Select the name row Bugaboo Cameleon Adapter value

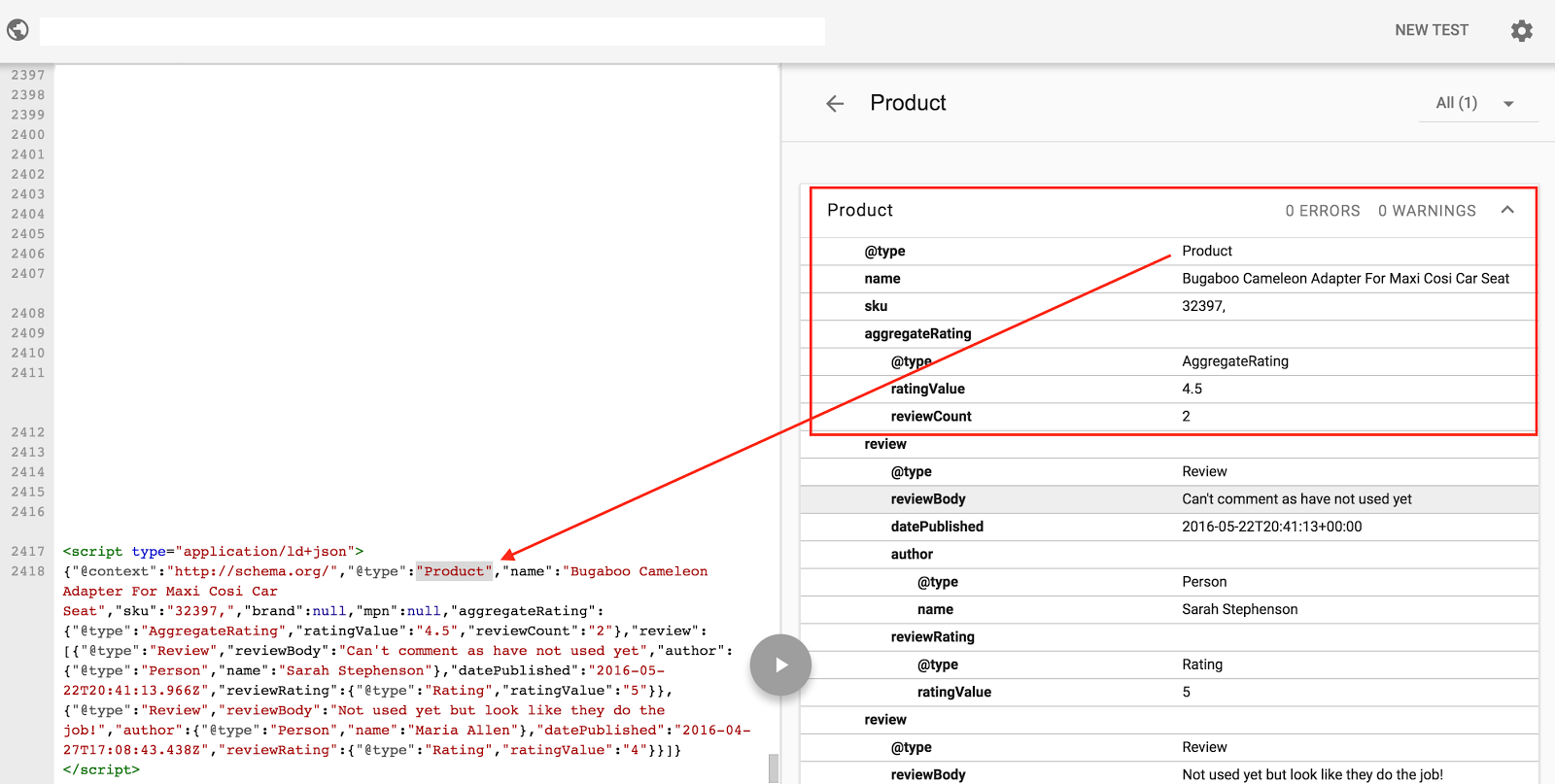point(1345,279)
